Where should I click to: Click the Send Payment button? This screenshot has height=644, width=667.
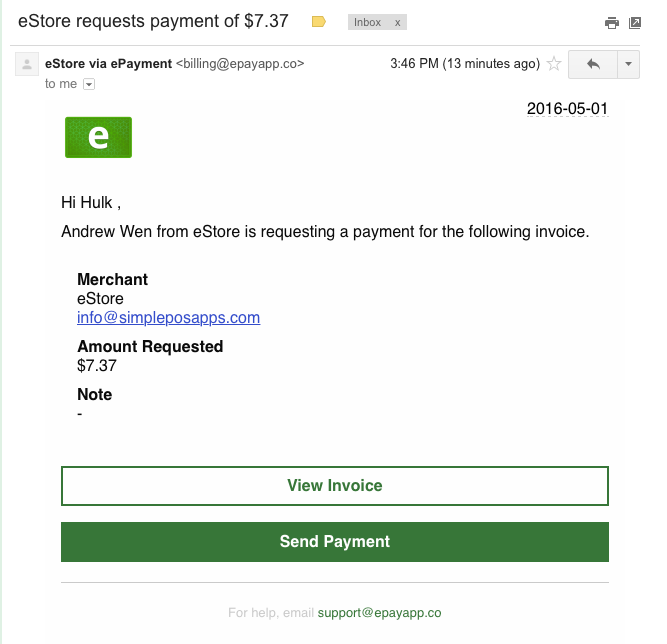pyautogui.click(x=335, y=542)
